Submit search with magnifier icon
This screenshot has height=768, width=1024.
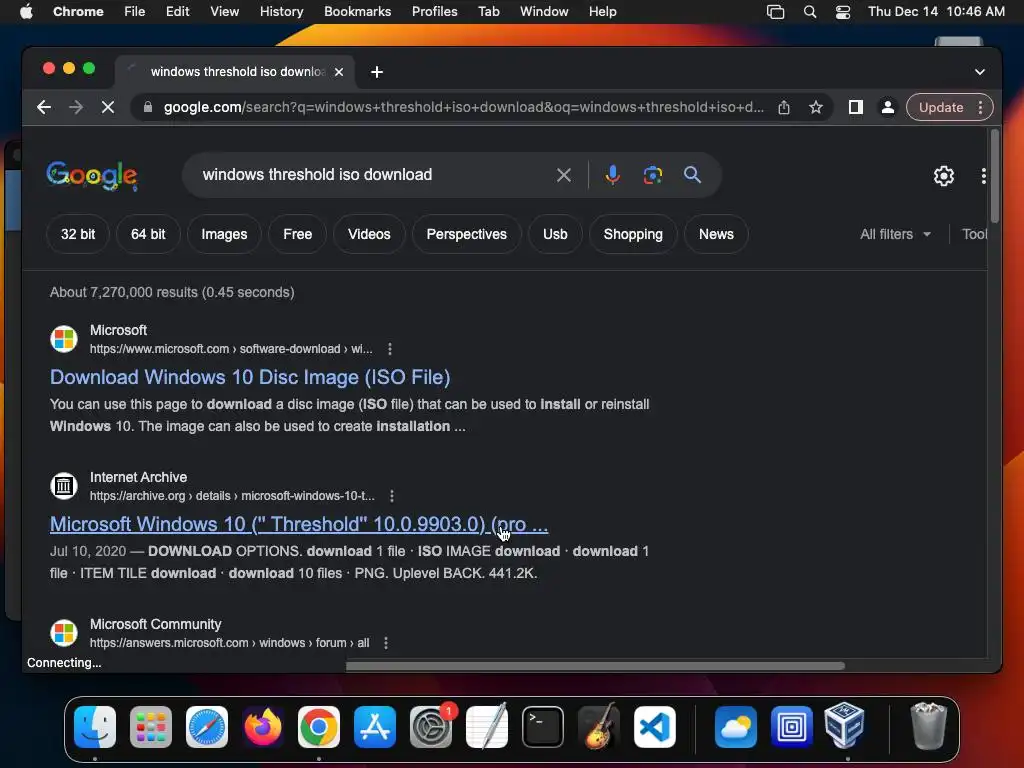[x=692, y=174]
